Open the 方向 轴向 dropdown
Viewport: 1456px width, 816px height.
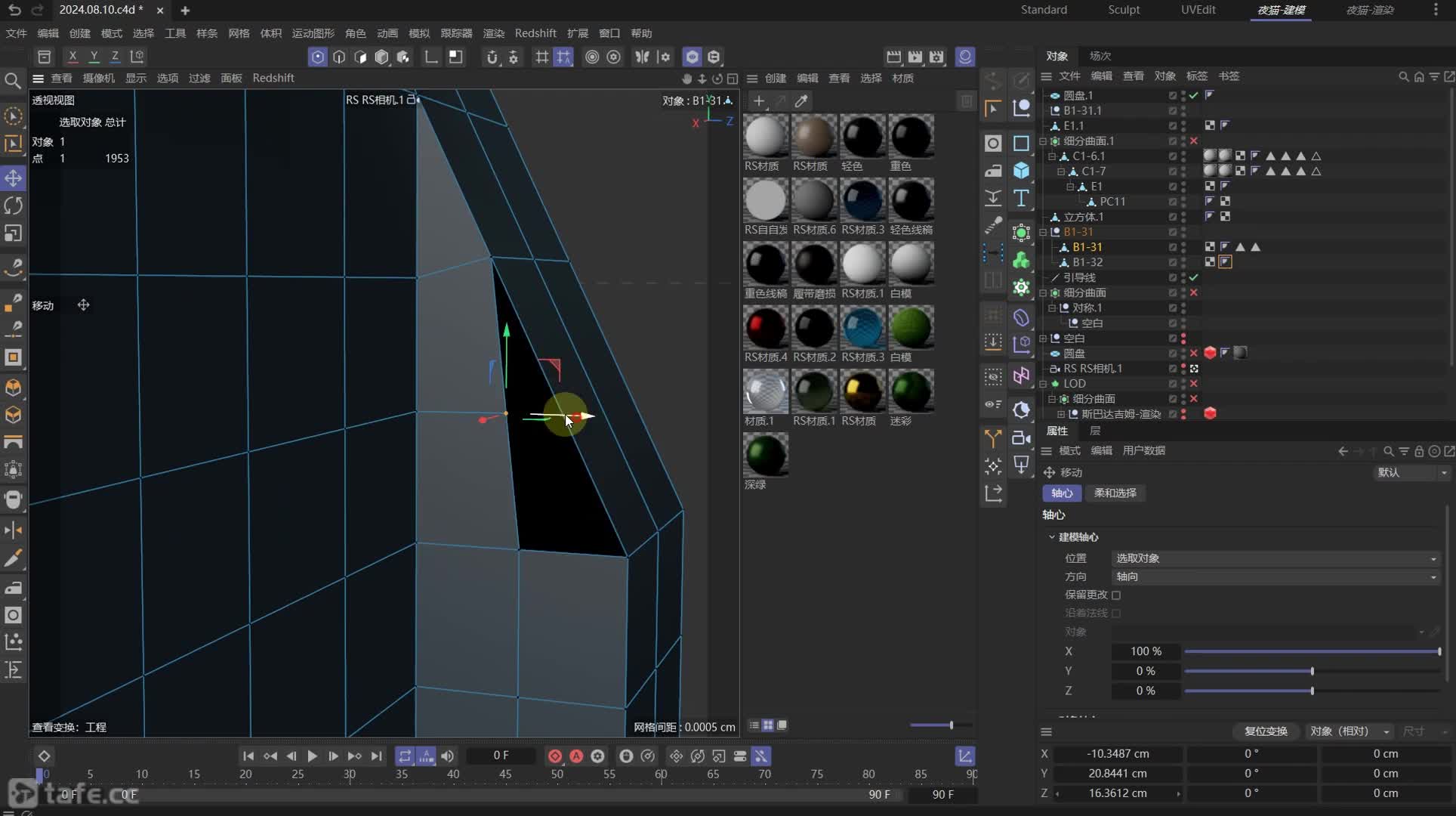(x=1276, y=576)
